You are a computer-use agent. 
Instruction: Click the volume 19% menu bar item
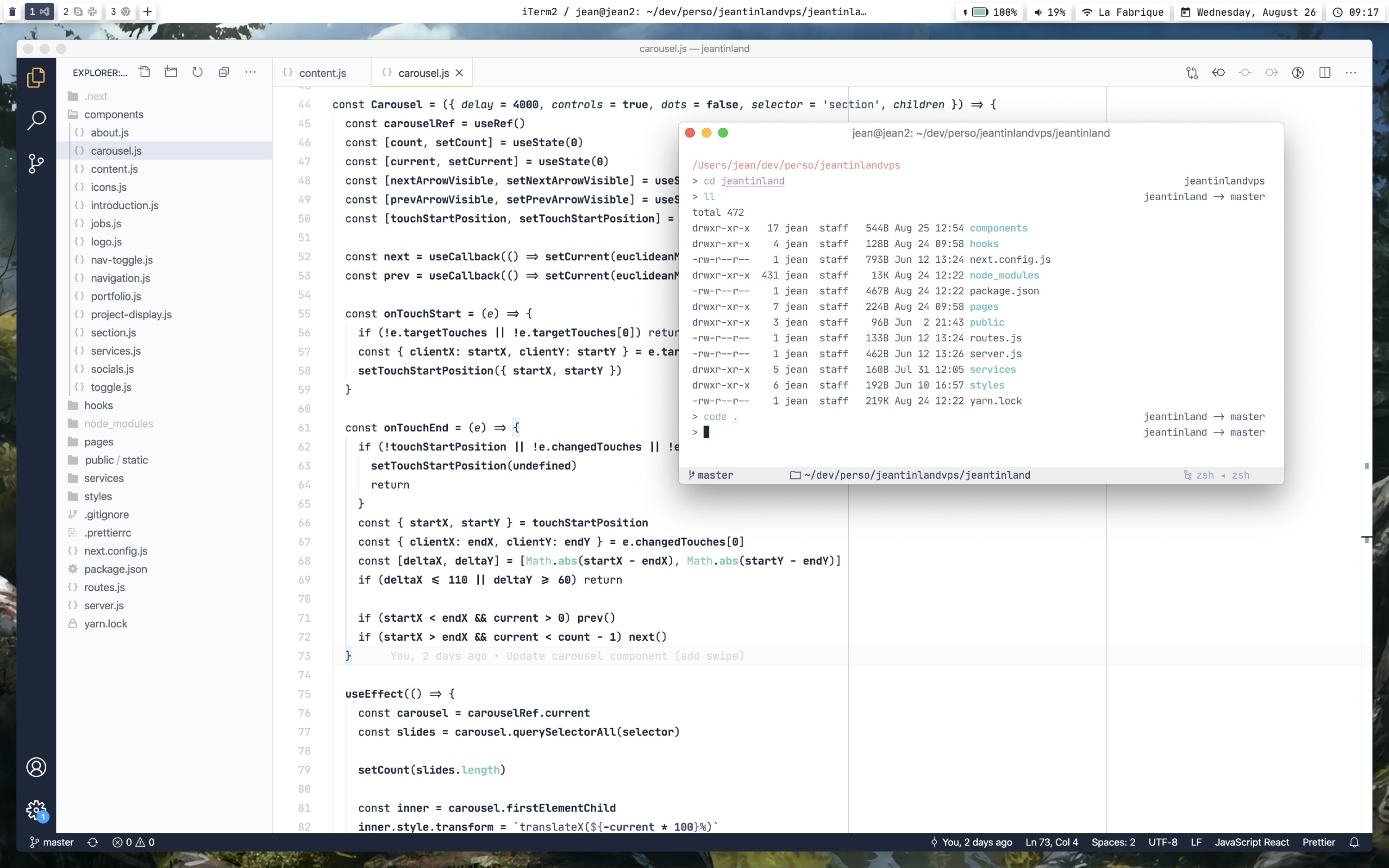point(1050,12)
